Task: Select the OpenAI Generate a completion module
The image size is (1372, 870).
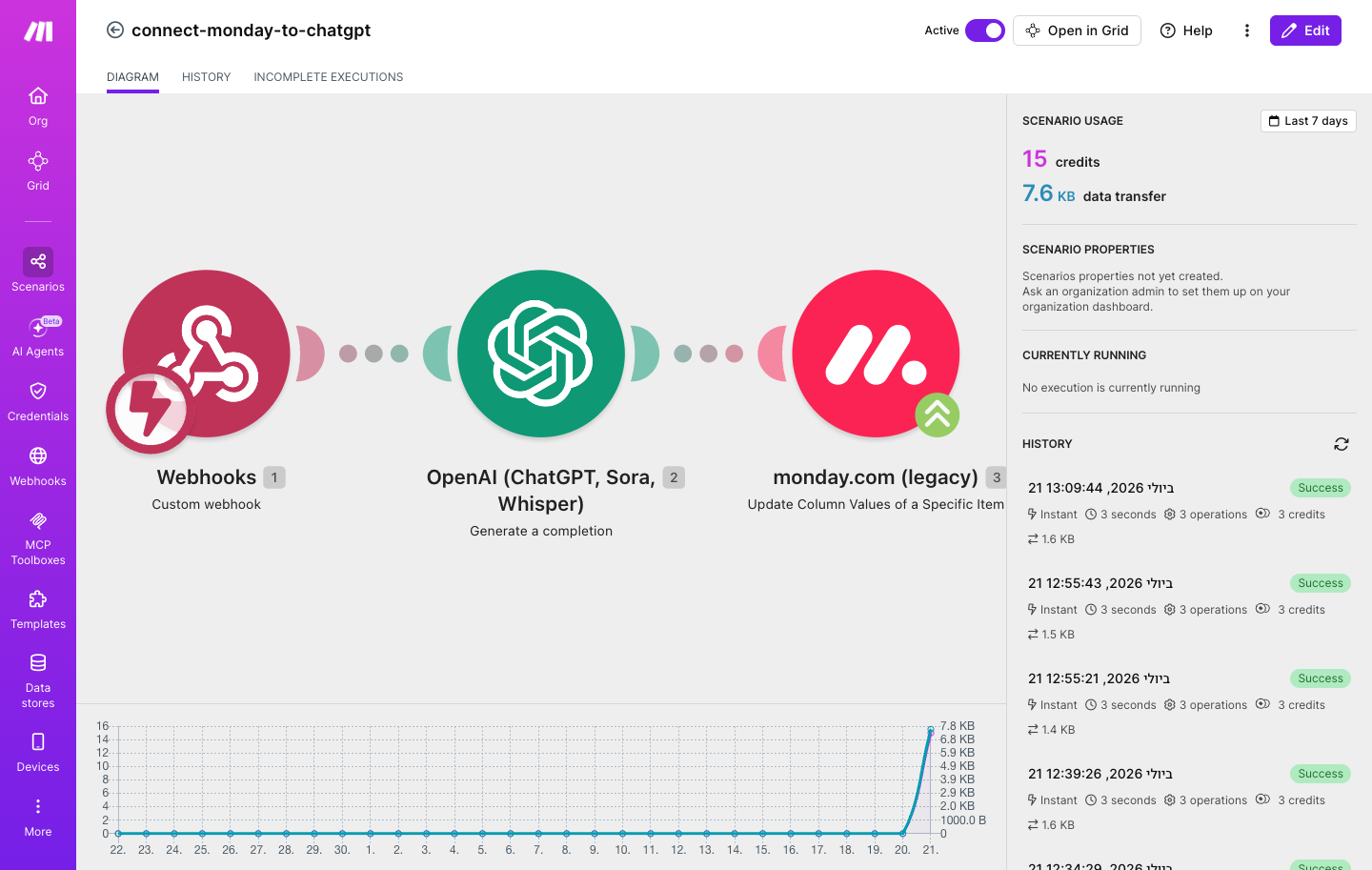Action: [x=541, y=354]
